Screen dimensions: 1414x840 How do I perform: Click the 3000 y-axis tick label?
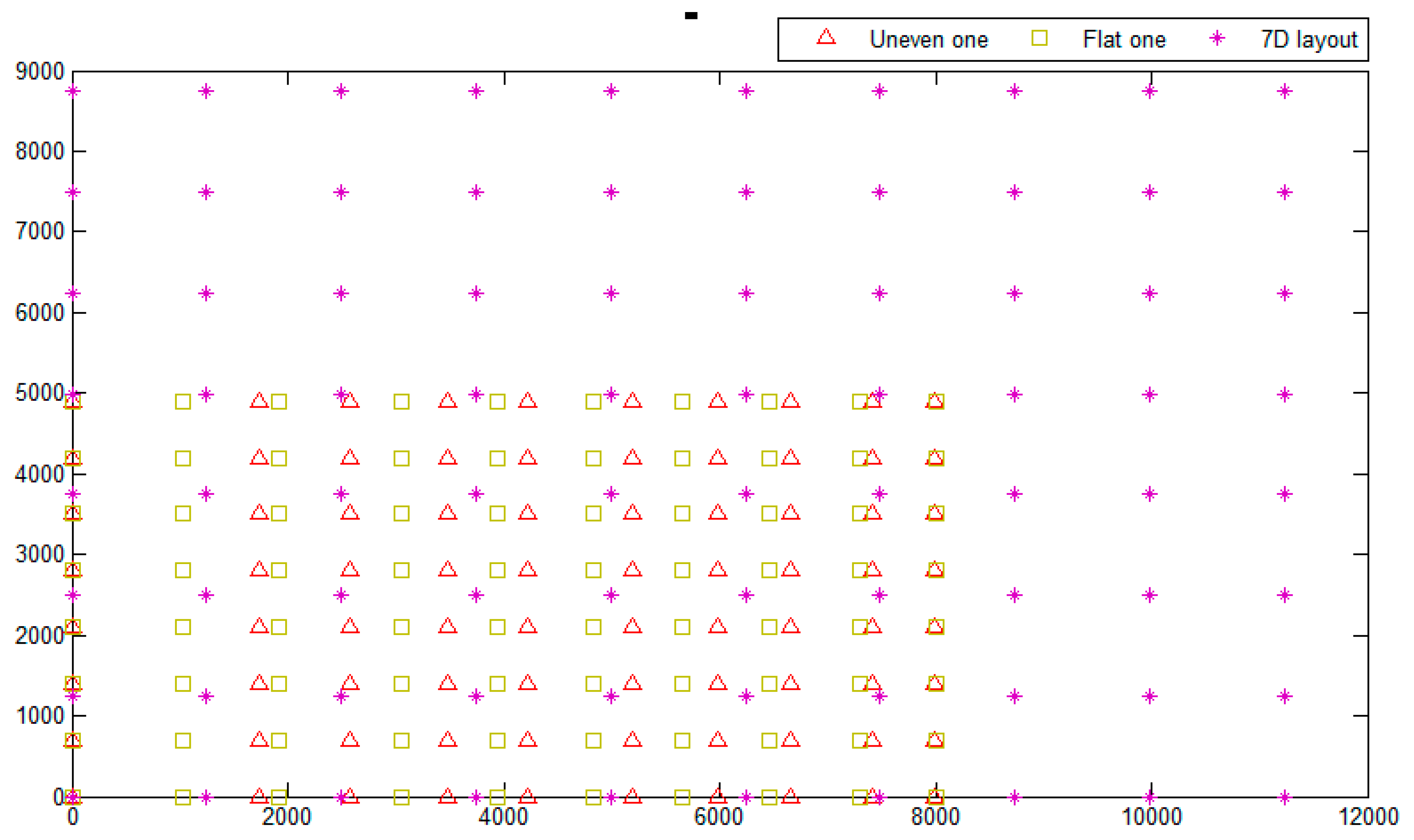[40, 554]
